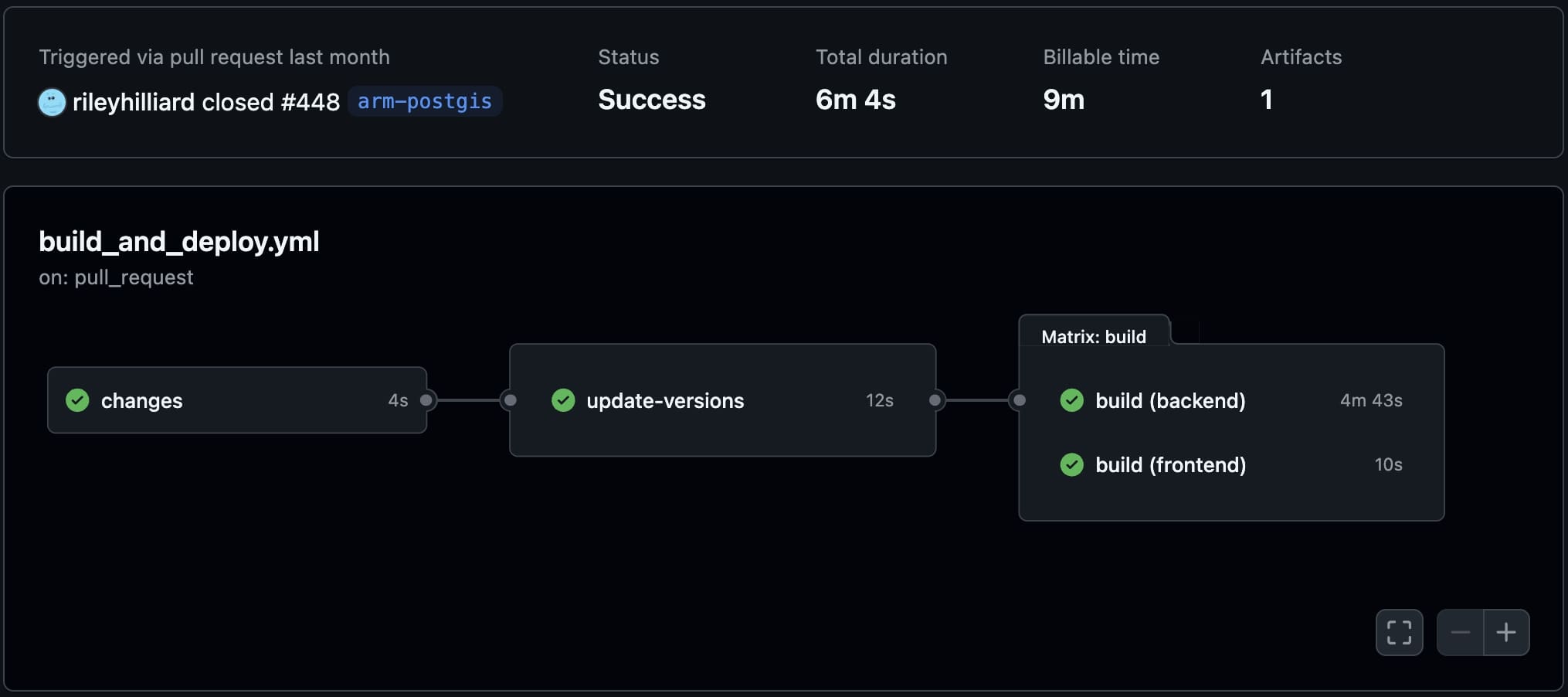Open fullscreen view of the workflow graph
Screen dimensions: 1568x697
click(x=1399, y=631)
